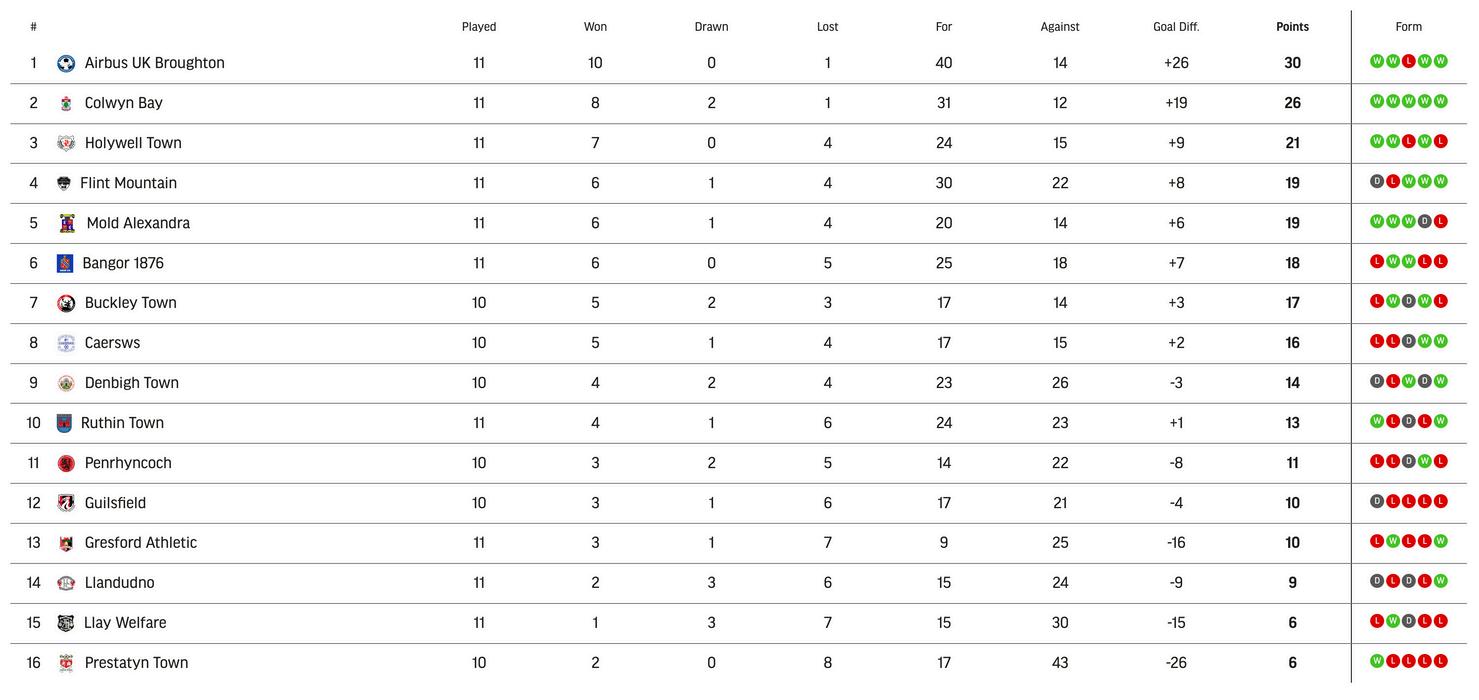Click the Form column header
The height and width of the screenshot is (700, 1479).
(x=1408, y=27)
